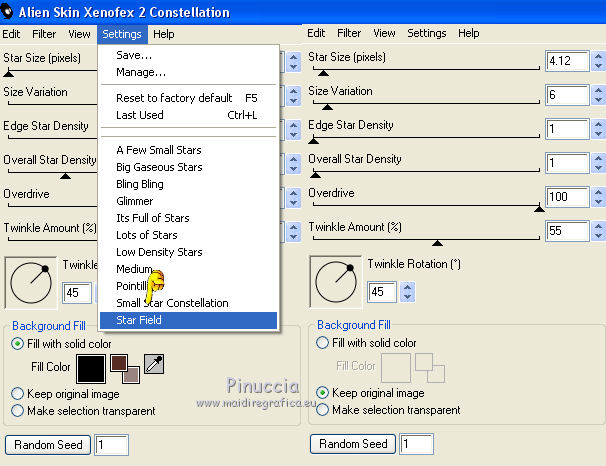Click Twinkle Amount value field showing 55
This screenshot has height=466, width=606.
tap(567, 231)
